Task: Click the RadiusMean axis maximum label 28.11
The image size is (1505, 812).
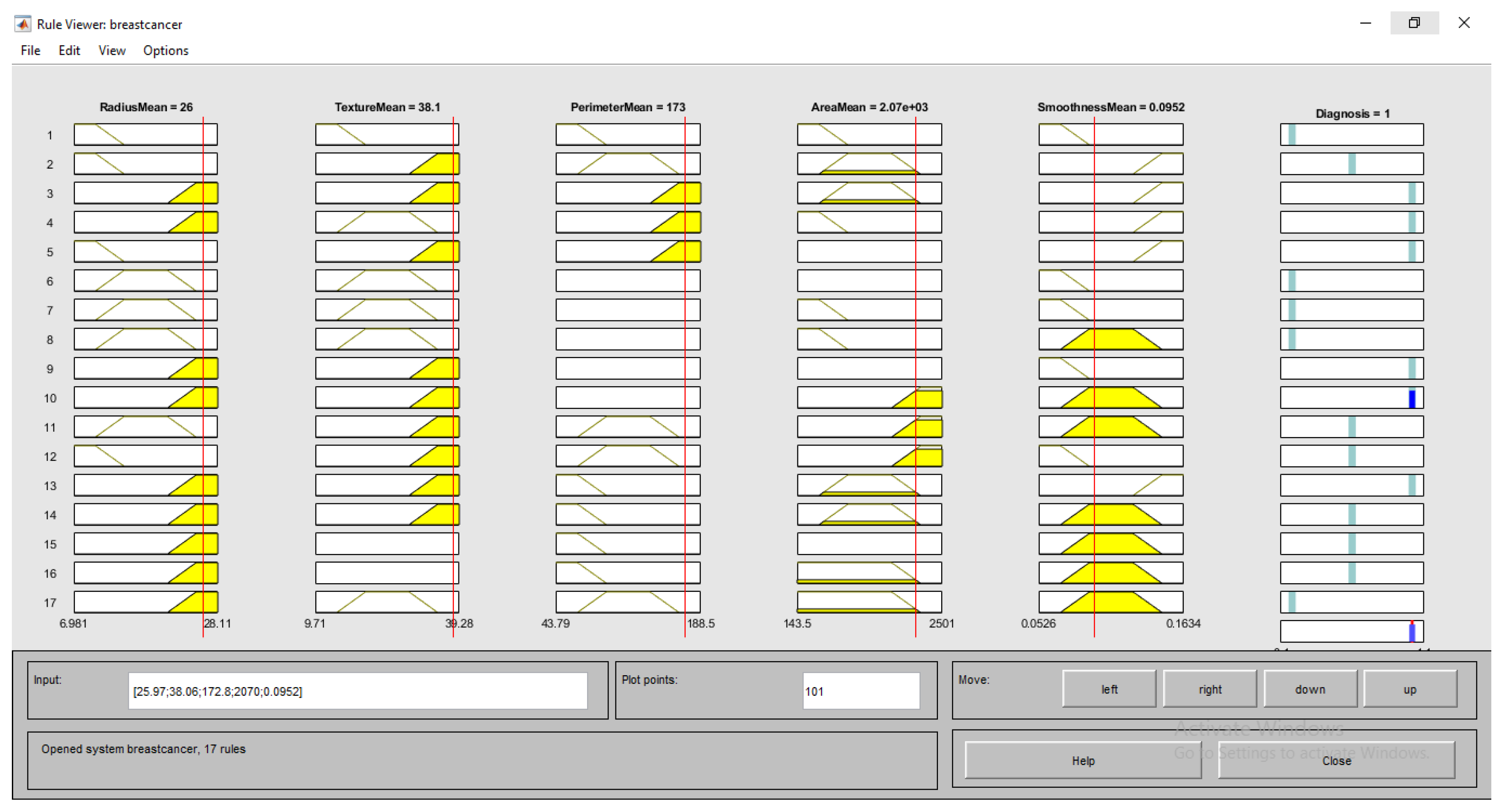Action: tap(217, 623)
